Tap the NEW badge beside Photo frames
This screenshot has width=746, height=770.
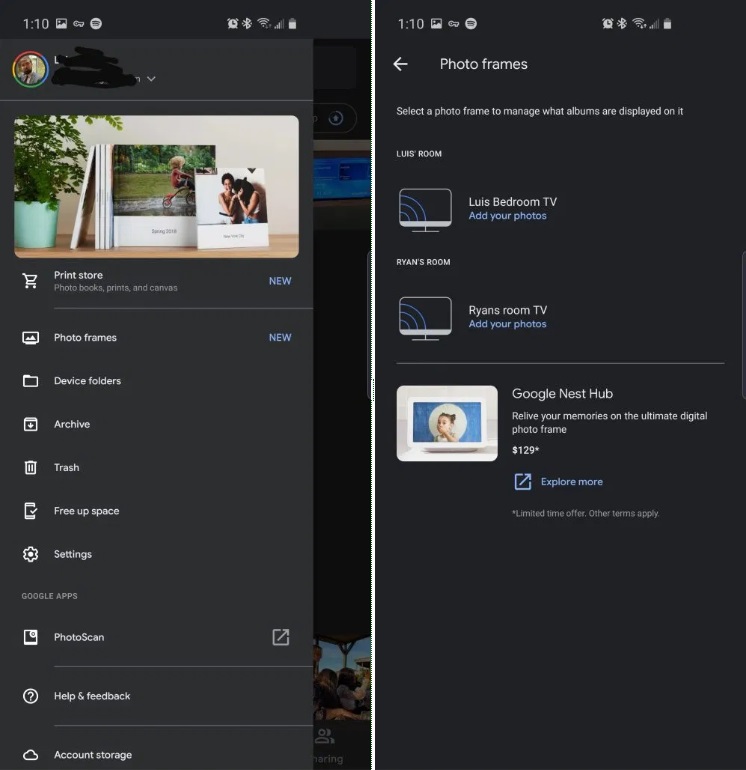[280, 338]
